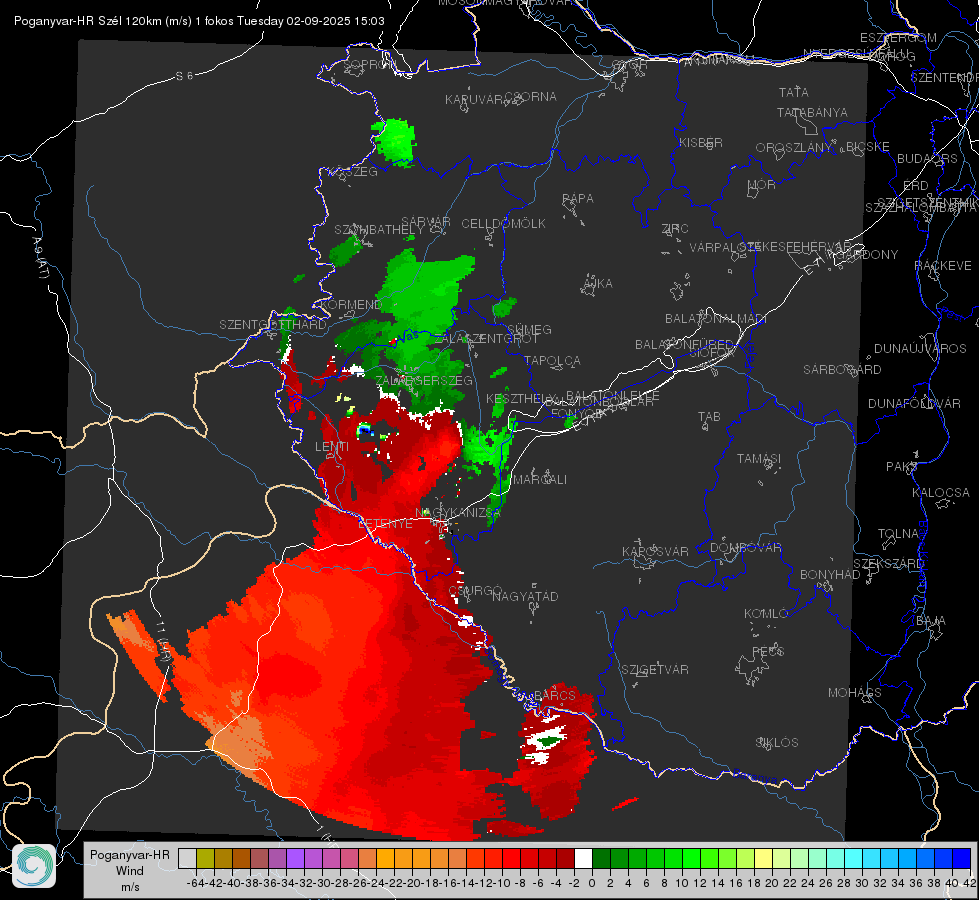
Task: Click the RACKEVE label
Action: point(943,266)
